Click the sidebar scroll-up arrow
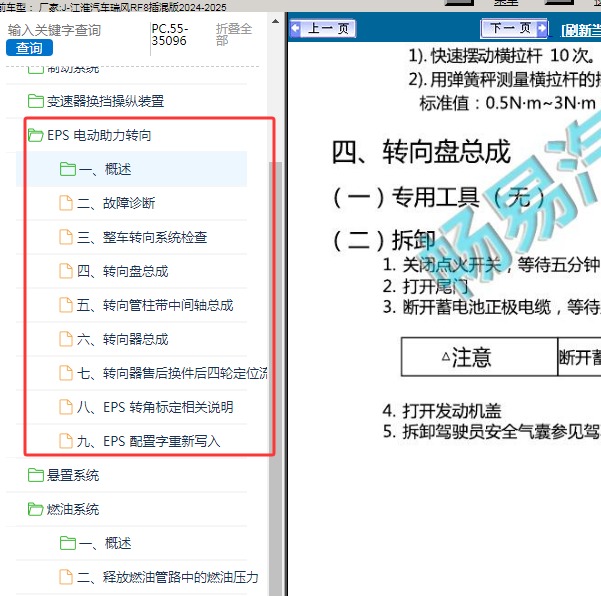 (x=275, y=21)
